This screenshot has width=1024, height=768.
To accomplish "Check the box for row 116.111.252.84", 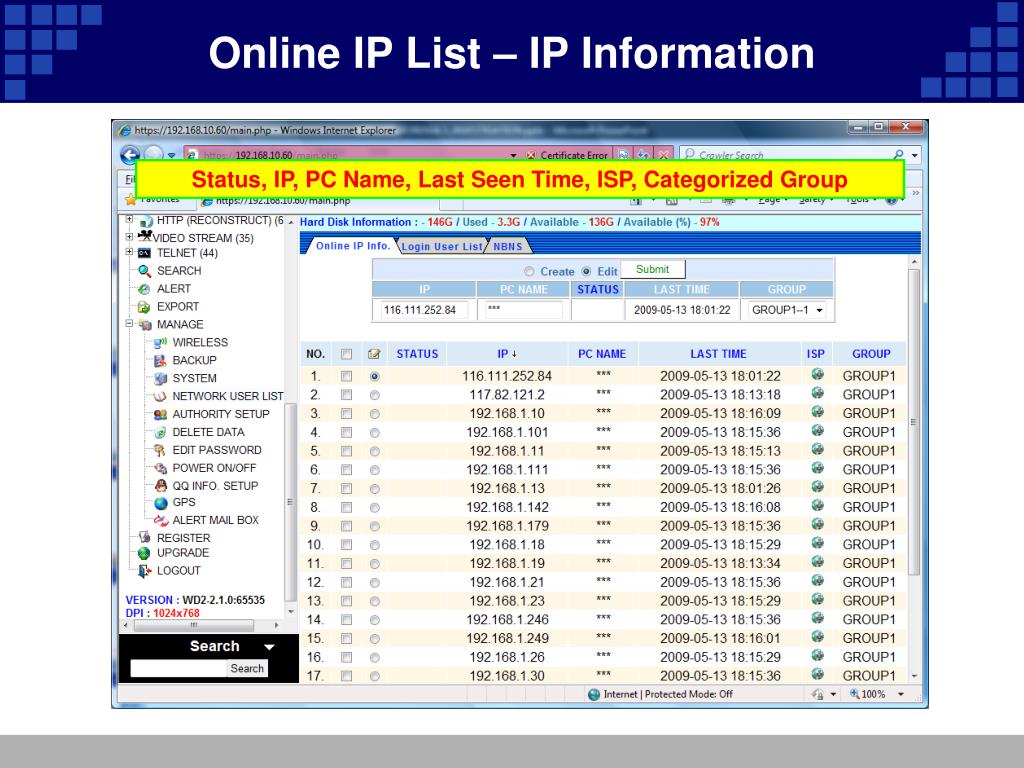I will [346, 376].
